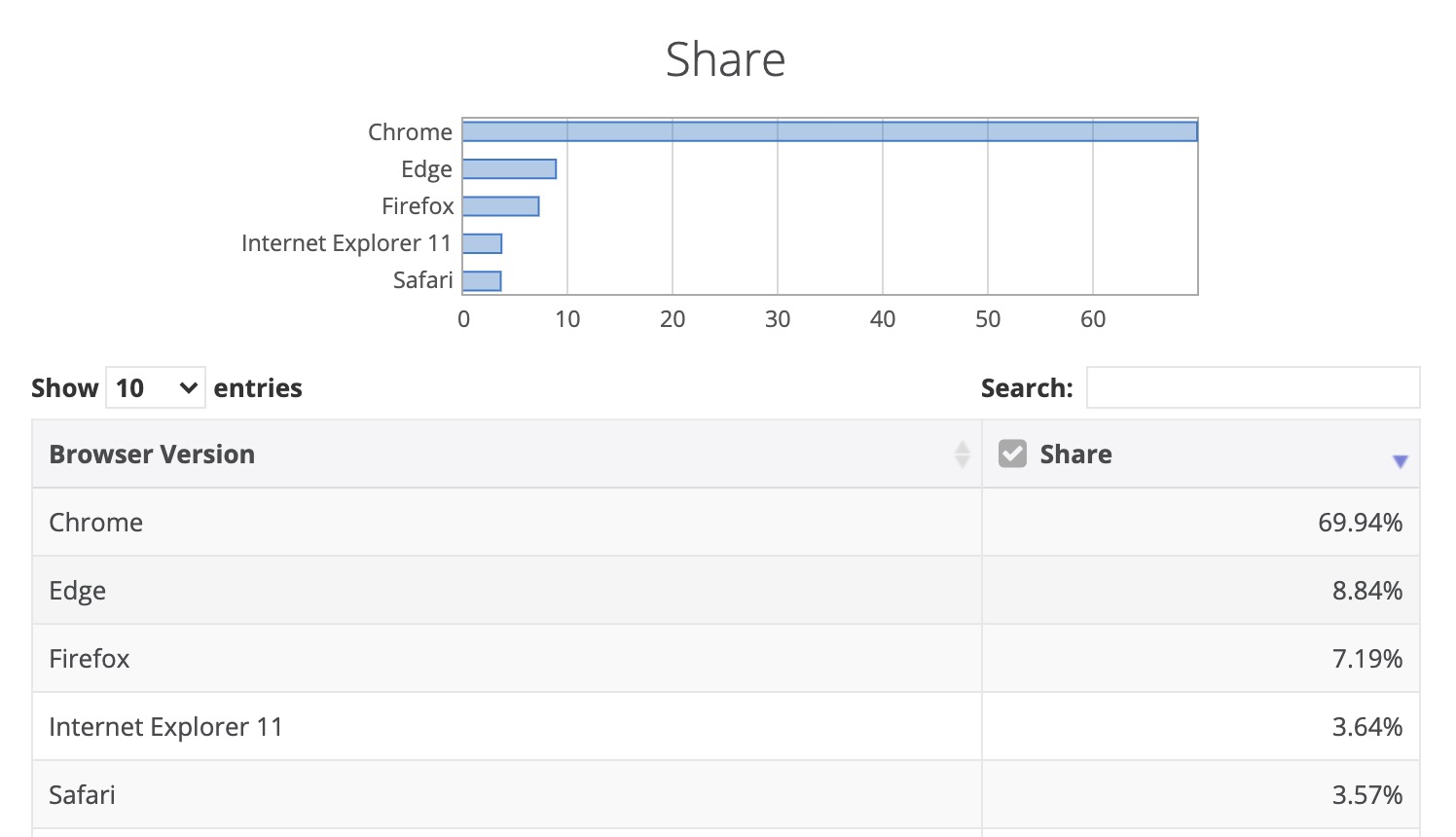Click the Share column descending sort arrow

click(x=1400, y=461)
